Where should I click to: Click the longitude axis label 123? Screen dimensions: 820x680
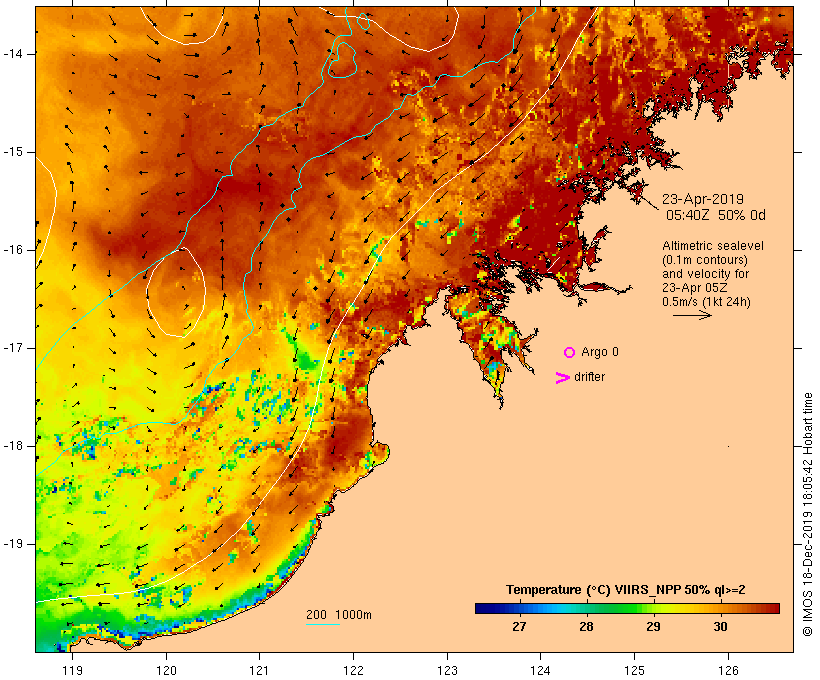click(x=447, y=670)
